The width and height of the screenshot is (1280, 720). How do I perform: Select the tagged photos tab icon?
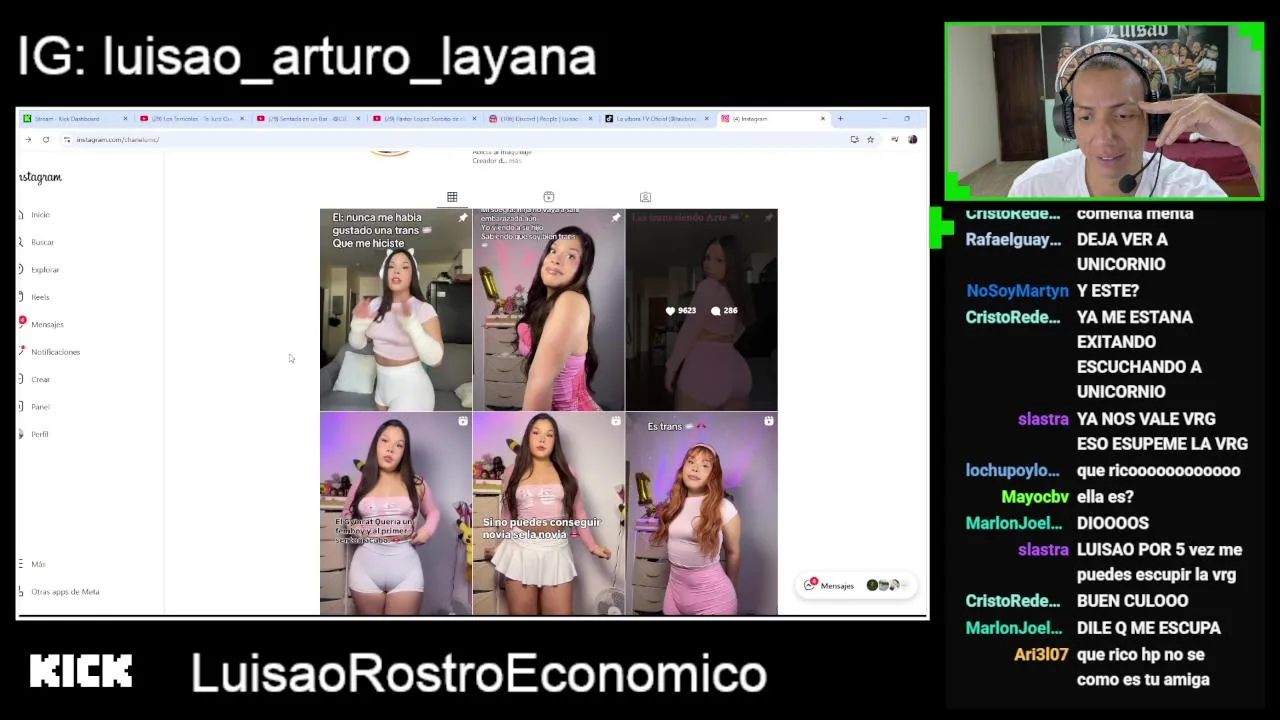(x=645, y=197)
